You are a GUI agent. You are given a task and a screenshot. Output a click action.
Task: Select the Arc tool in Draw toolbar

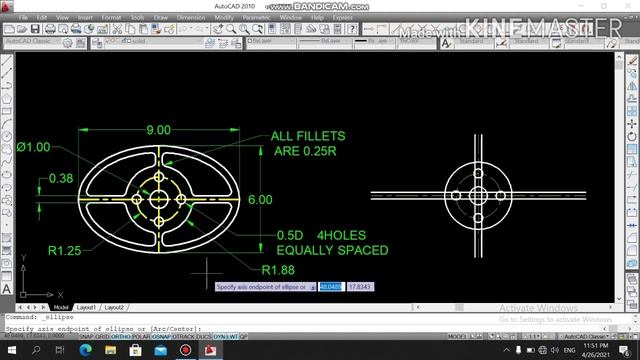point(7,124)
